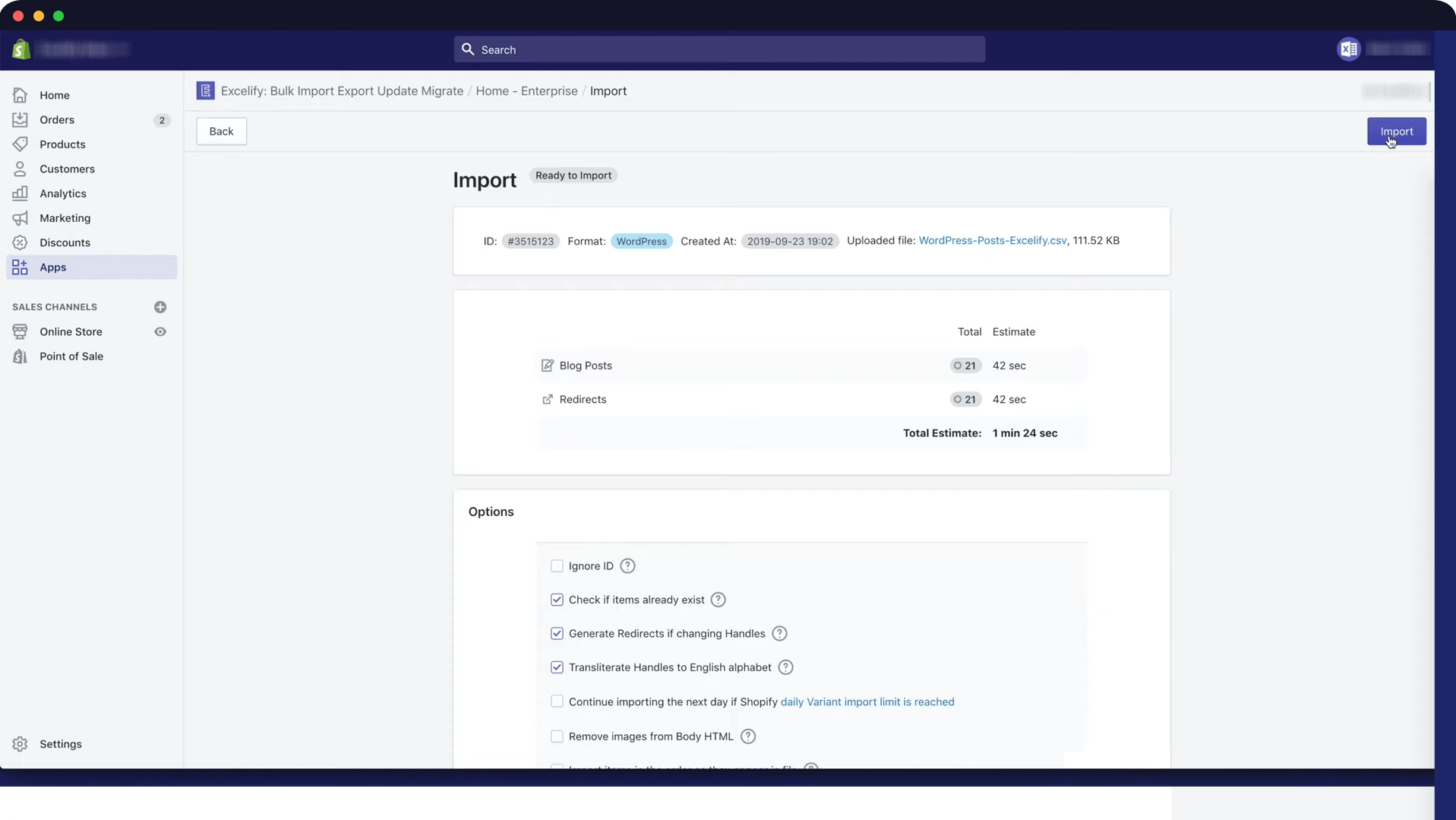Enable Continue importing the next day checkbox

click(557, 701)
